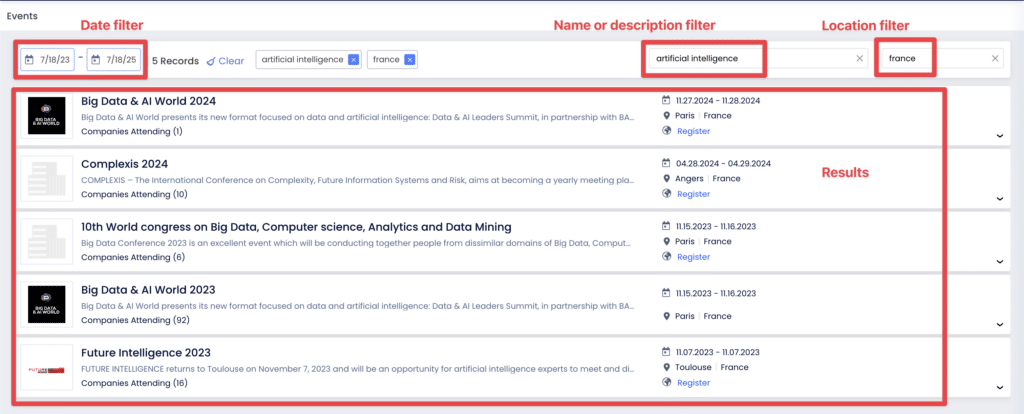Click the Toulouse location text
This screenshot has width=1024, height=414.
(694, 367)
